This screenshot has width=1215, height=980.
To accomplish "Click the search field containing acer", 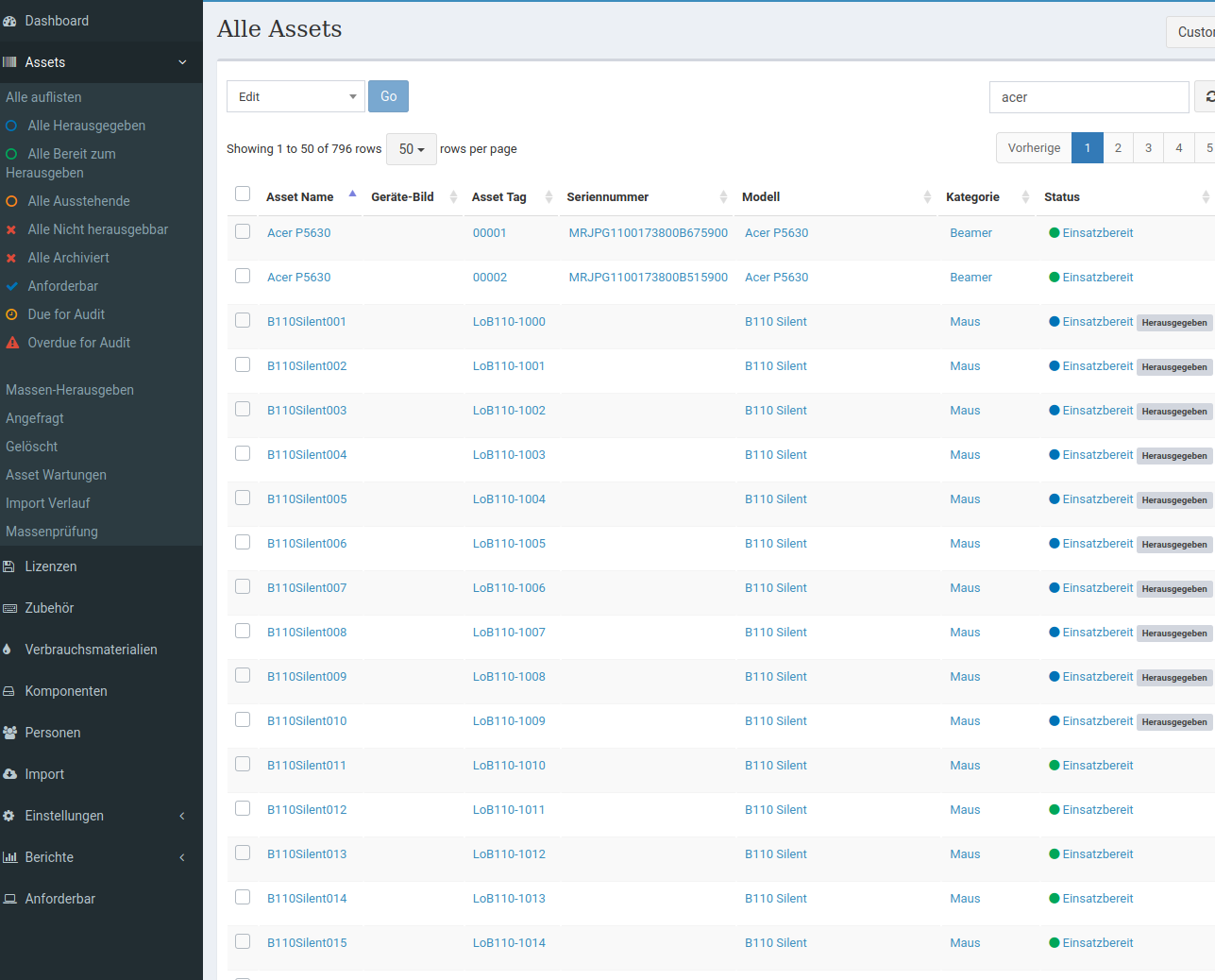I will pos(1088,96).
